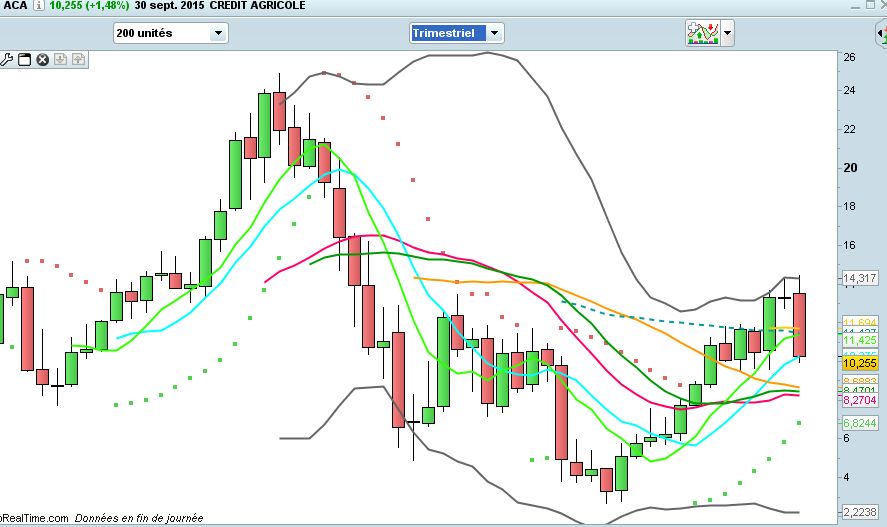887x527 pixels.
Task: Click the 11,694 orange axis label
Action: [x=860, y=322]
